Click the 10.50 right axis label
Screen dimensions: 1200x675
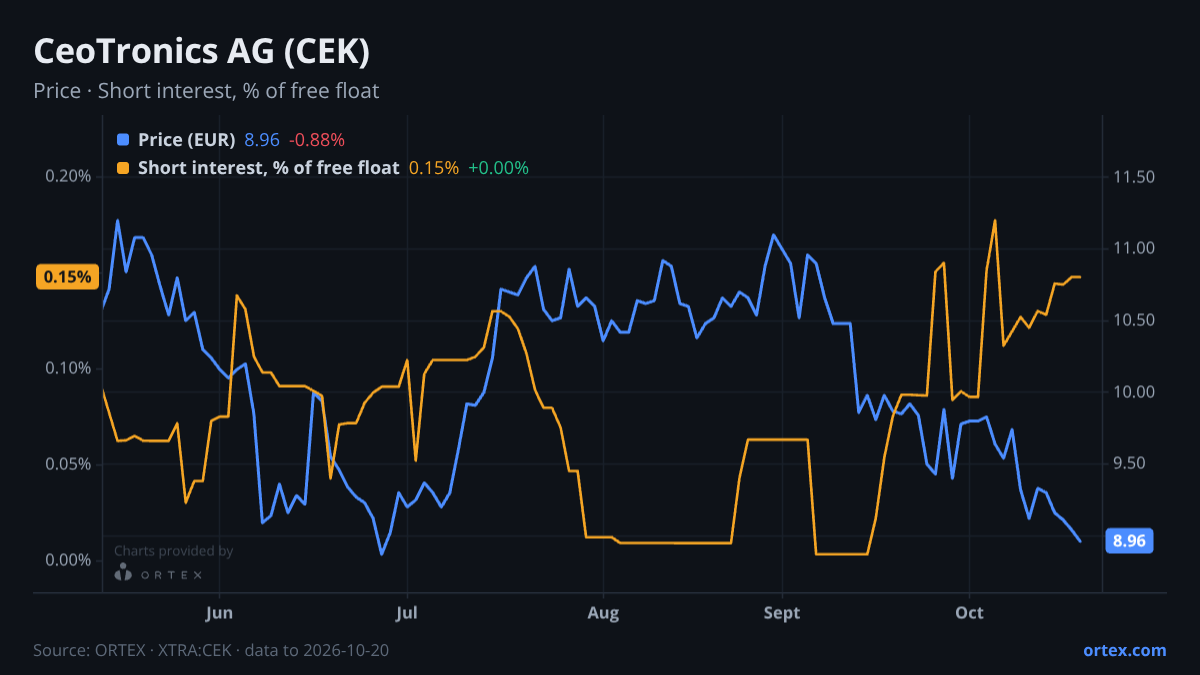pyautogui.click(x=1133, y=321)
